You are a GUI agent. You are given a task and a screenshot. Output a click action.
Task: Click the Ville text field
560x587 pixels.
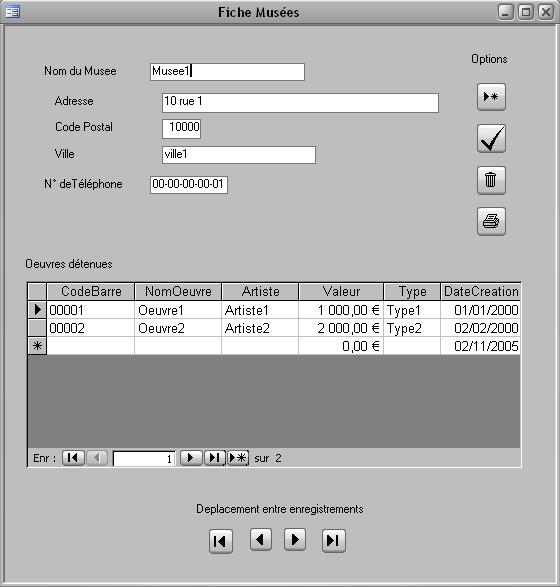click(239, 155)
